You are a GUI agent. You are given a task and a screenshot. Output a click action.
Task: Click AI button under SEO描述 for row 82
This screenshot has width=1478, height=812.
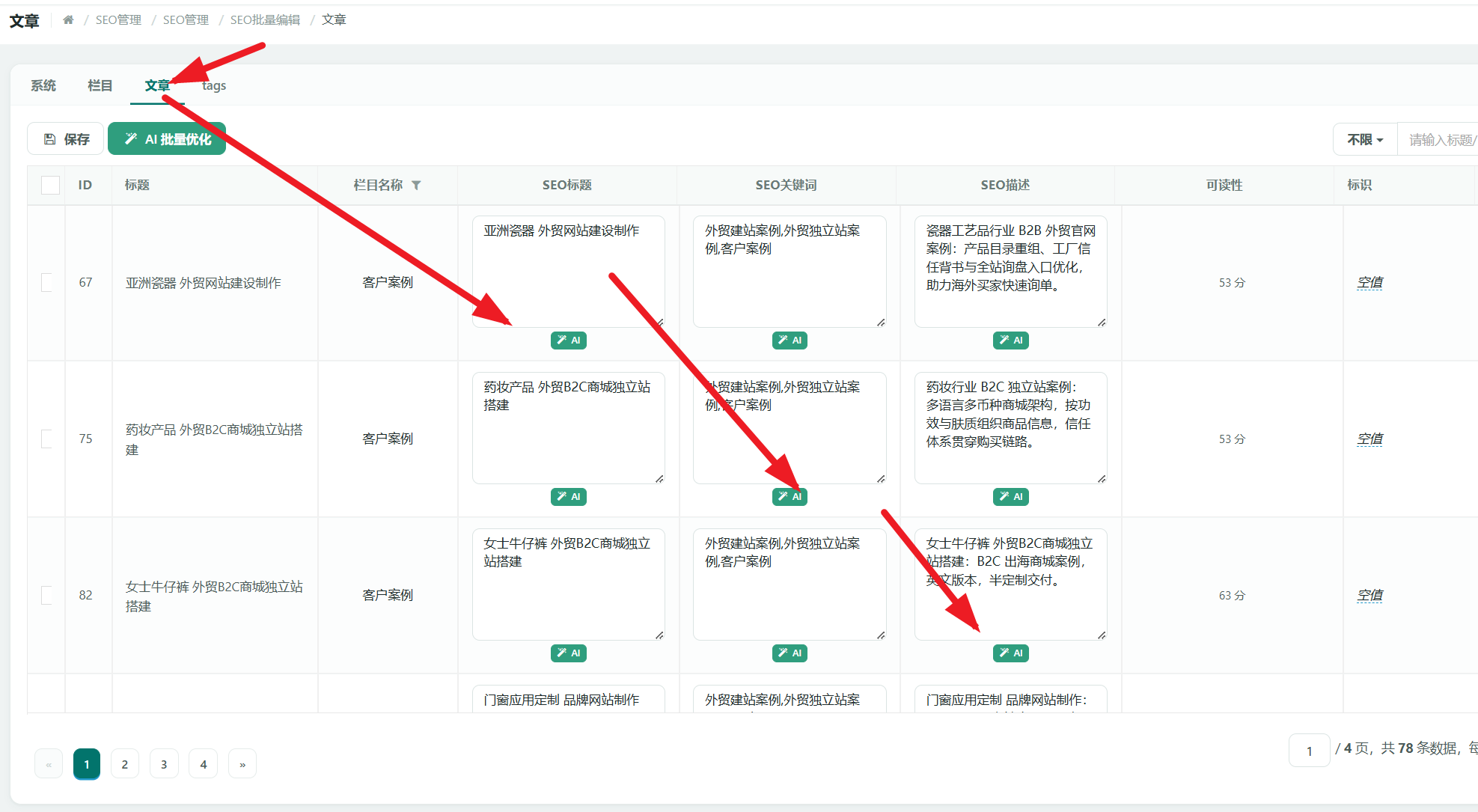click(x=1010, y=653)
